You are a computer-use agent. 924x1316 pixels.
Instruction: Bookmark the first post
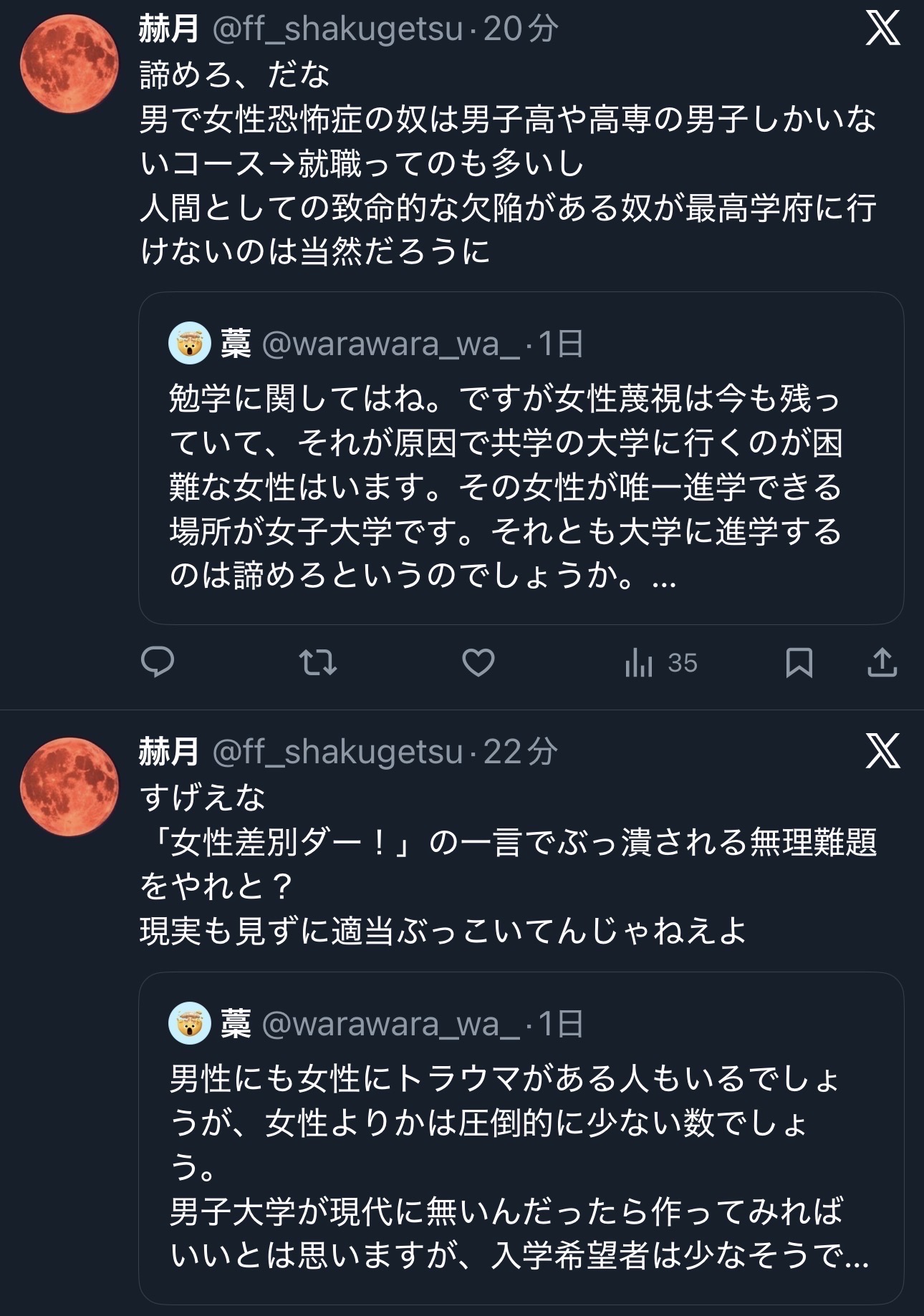799,662
